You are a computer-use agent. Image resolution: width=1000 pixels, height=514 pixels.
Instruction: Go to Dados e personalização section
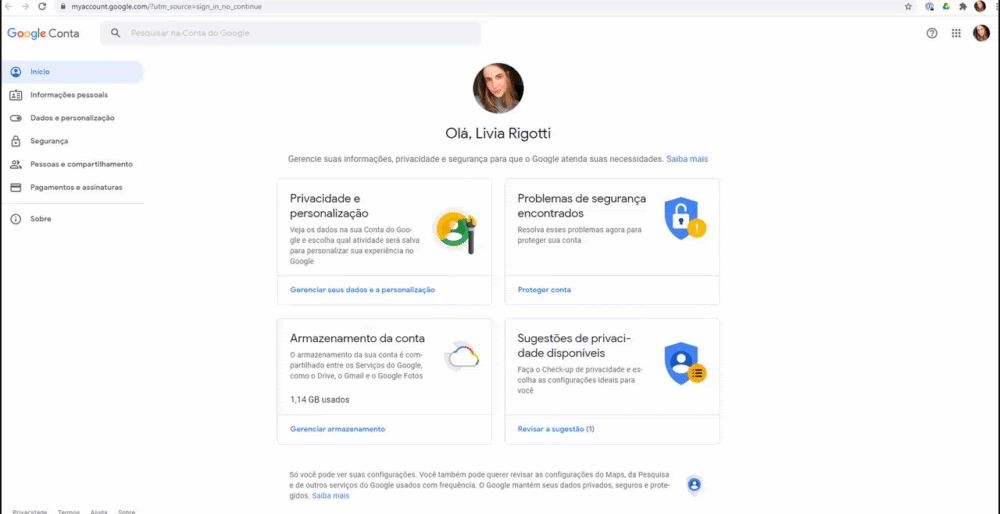[72, 118]
